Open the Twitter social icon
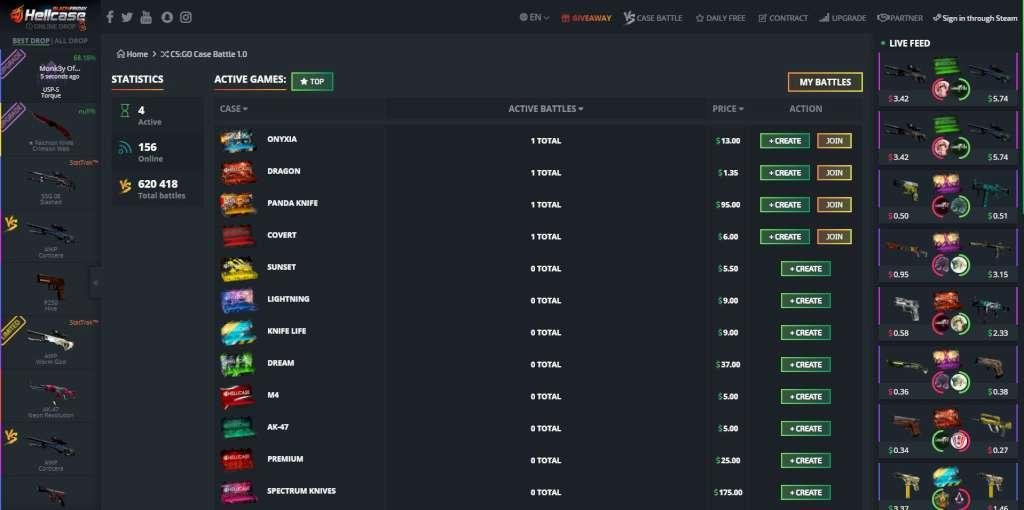Screen dimensions: 1024x510 [127, 17]
